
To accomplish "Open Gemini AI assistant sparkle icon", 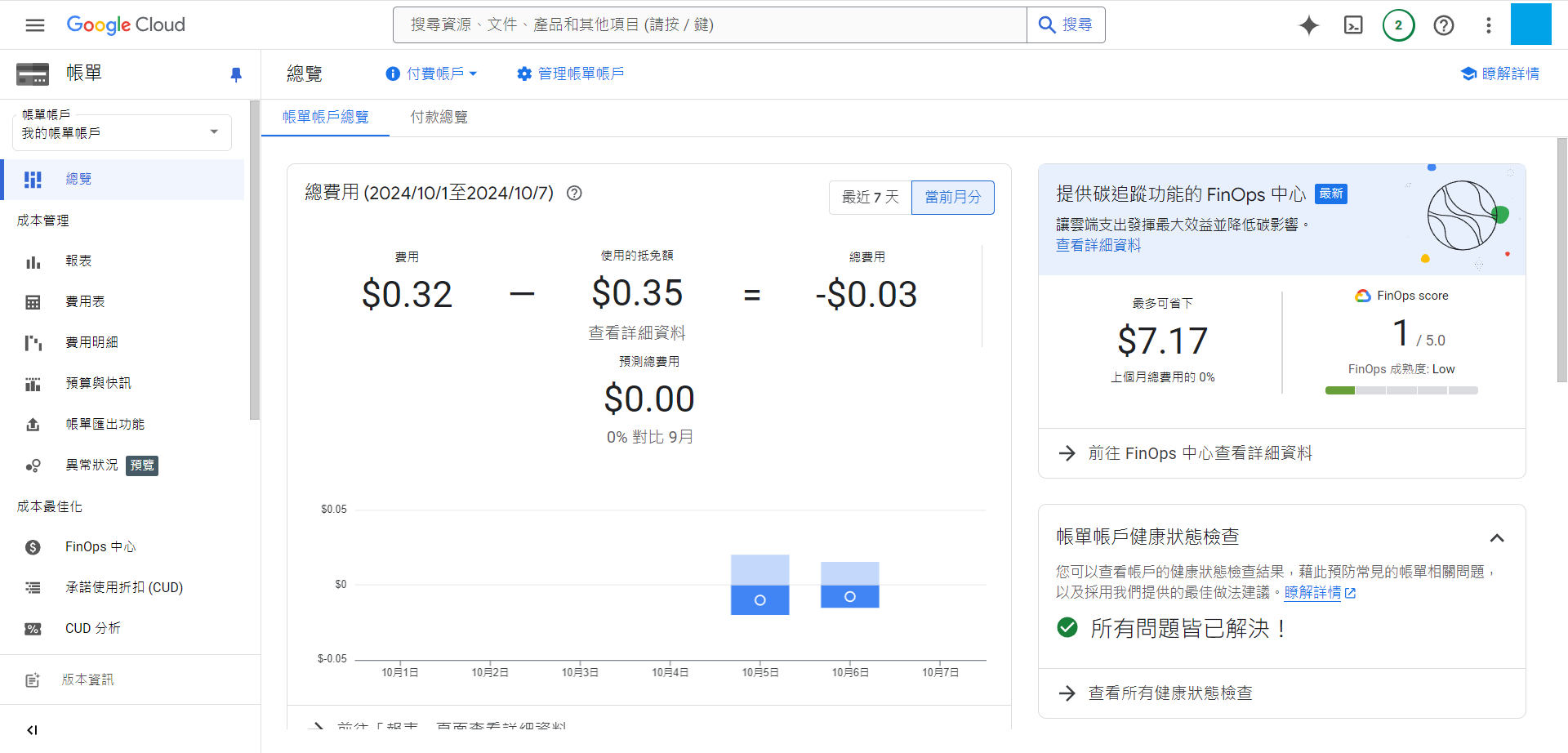I will (x=1309, y=25).
